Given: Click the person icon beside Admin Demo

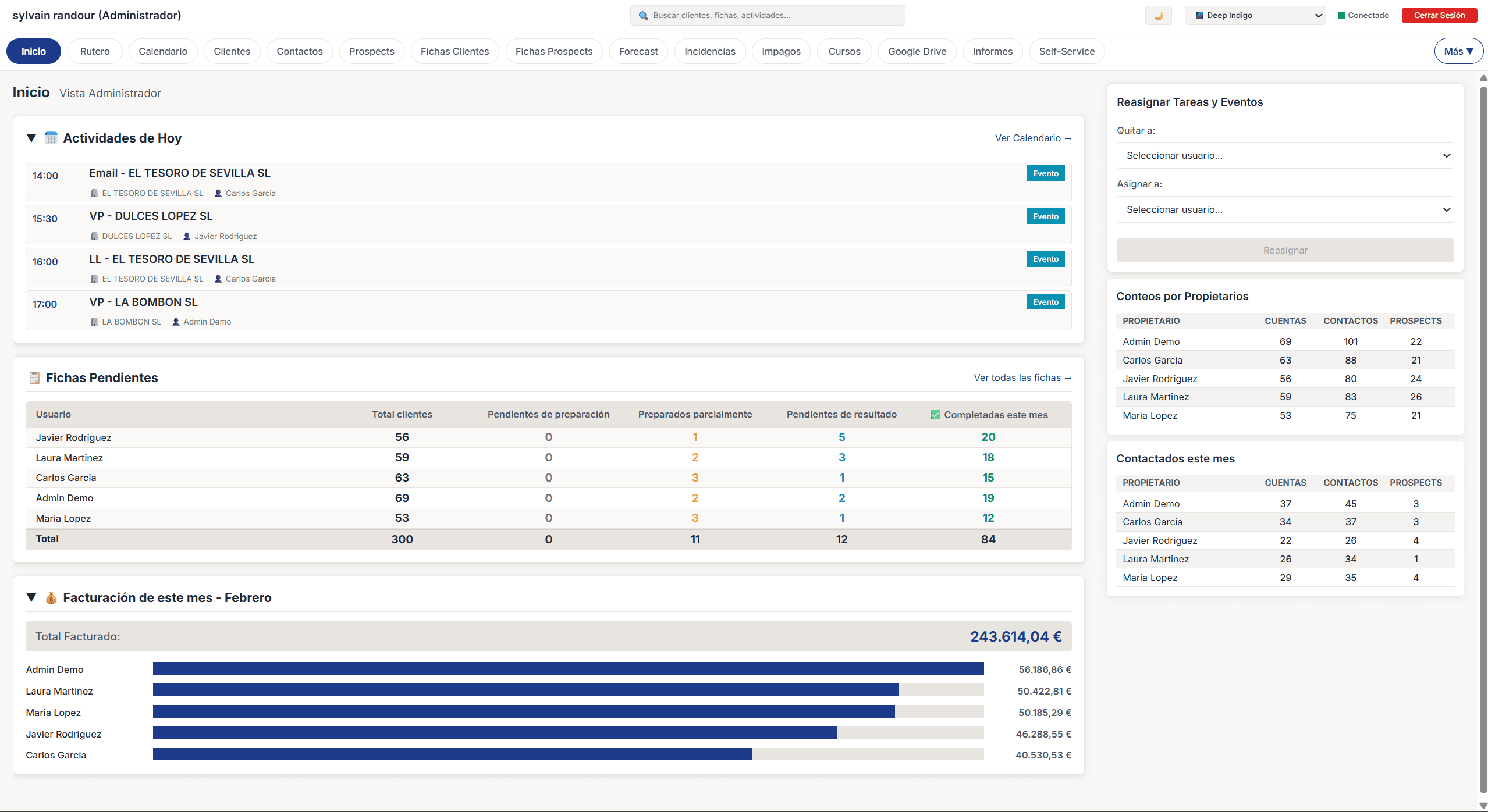Looking at the screenshot, I should click(175, 321).
